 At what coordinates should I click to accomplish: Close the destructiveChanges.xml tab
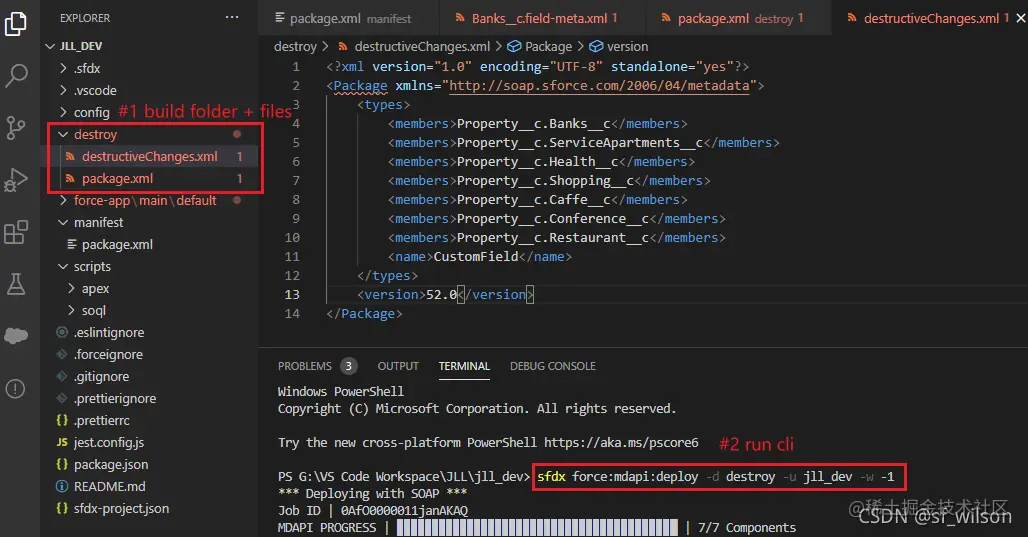[x=1020, y=18]
